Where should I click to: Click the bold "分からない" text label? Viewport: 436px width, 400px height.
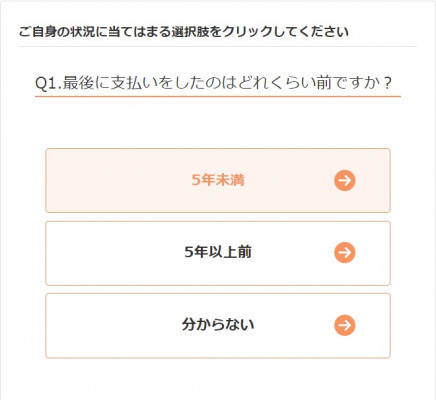[218, 324]
